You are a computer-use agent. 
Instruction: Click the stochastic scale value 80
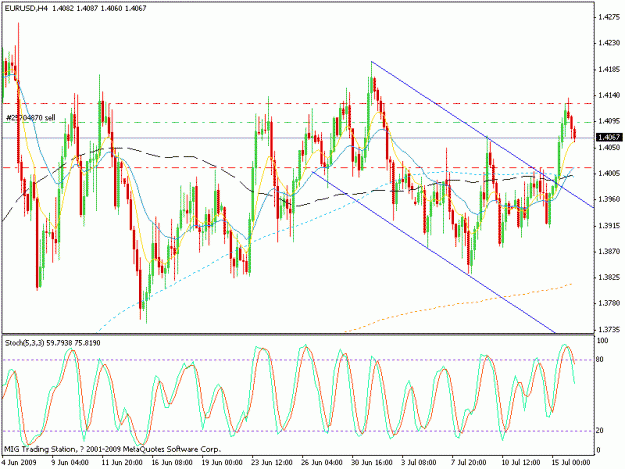click(600, 359)
